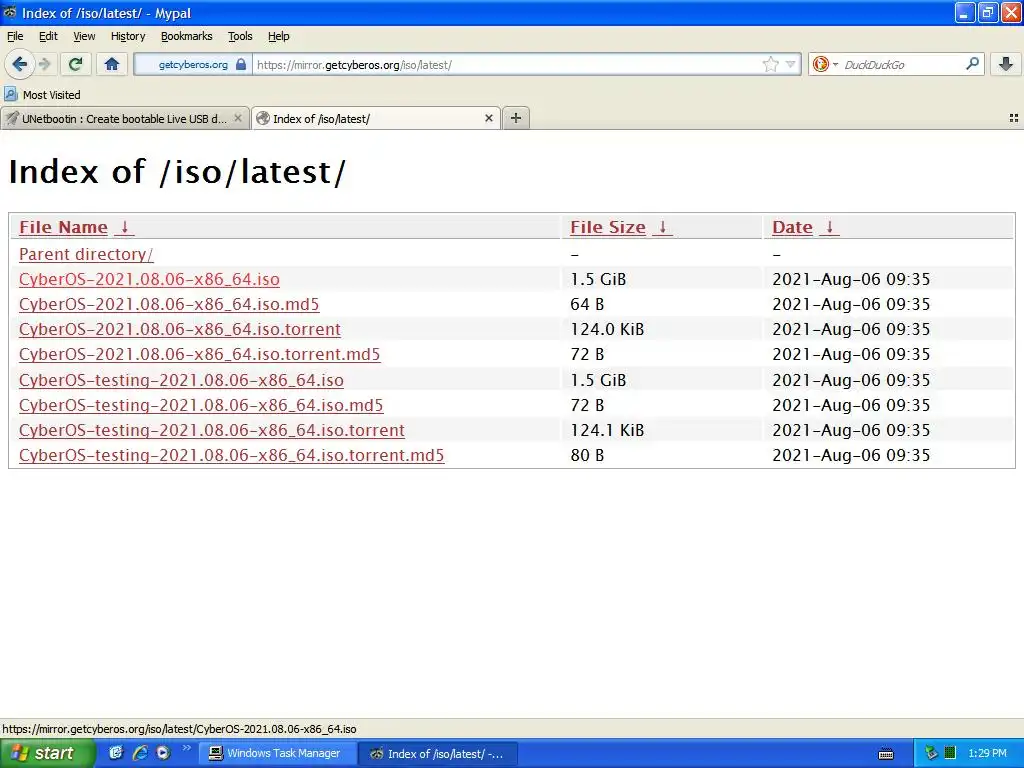Click the Forward arrow button

44,64
